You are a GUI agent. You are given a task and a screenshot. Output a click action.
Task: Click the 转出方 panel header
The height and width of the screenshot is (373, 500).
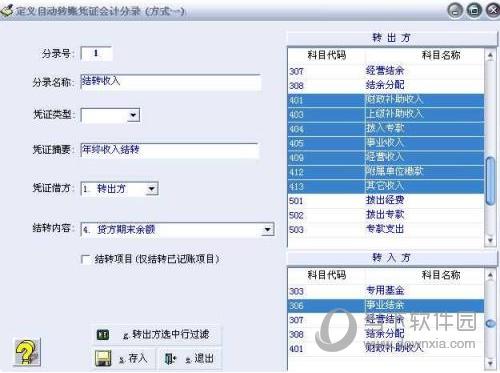point(392,38)
